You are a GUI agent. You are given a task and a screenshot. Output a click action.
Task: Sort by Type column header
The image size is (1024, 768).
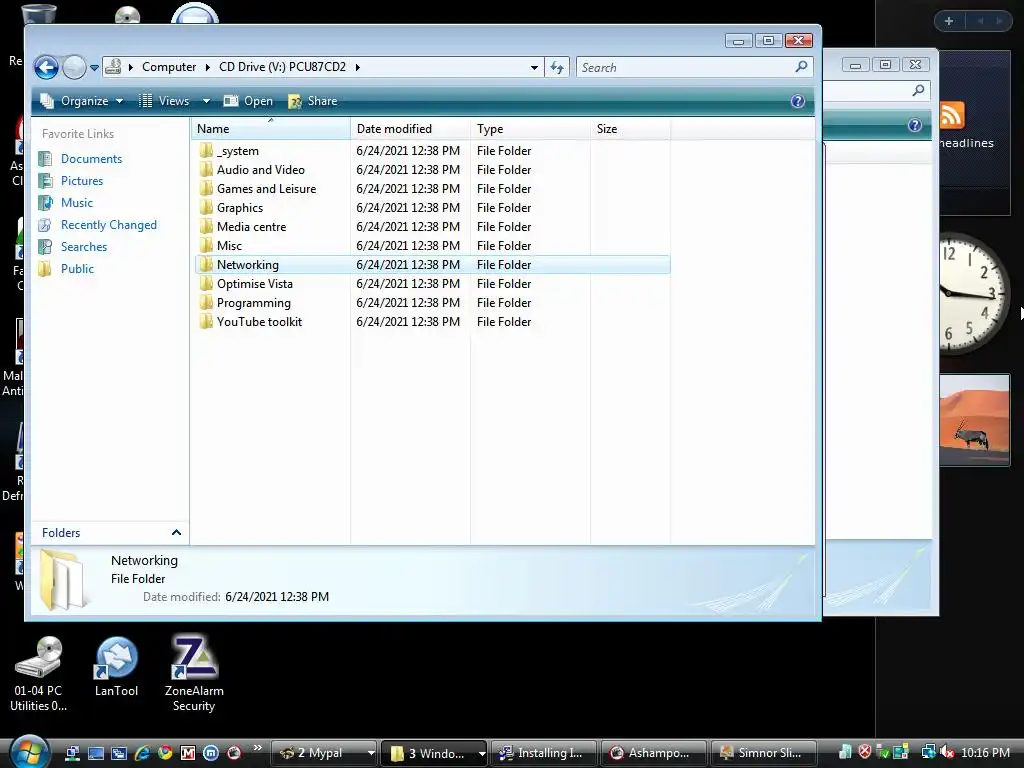point(530,129)
